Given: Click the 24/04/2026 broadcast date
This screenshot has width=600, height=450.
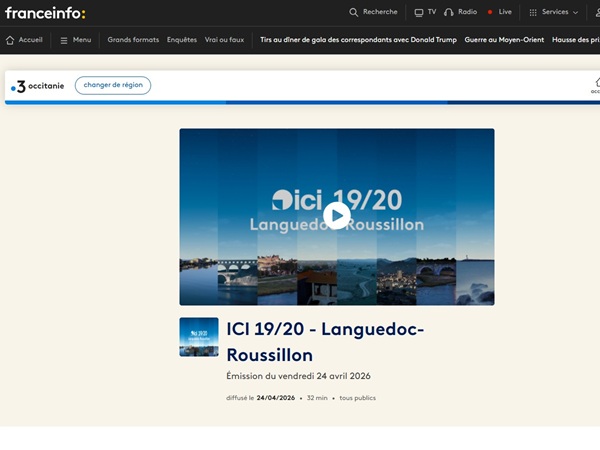Looking at the screenshot, I should point(276,398).
